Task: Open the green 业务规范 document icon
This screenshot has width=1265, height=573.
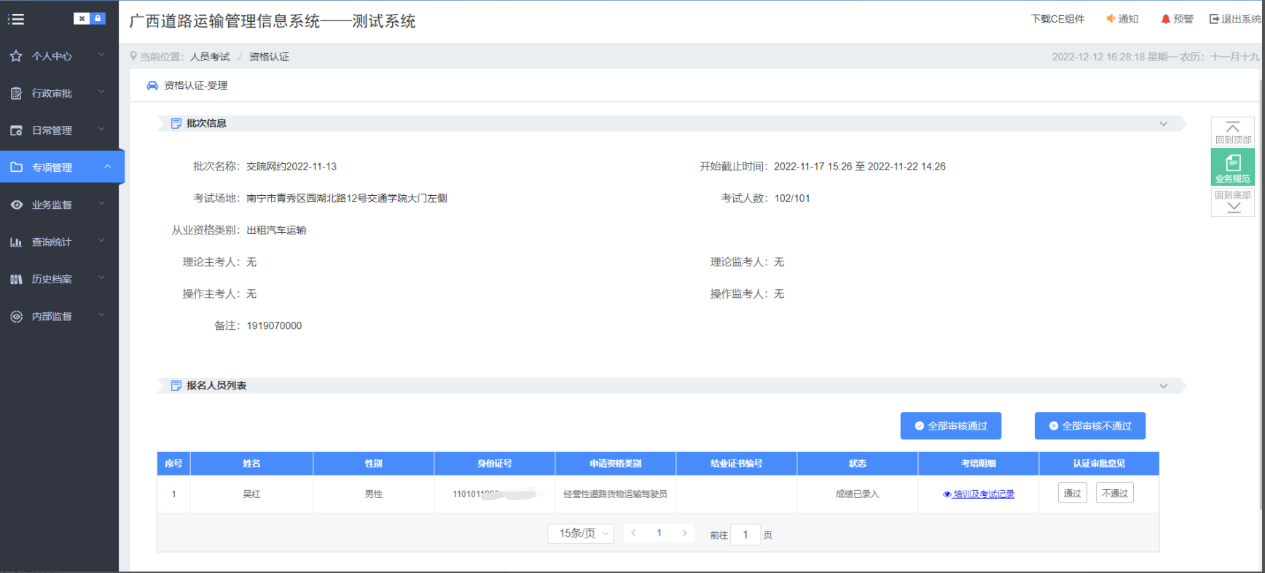Action: pyautogui.click(x=1232, y=162)
